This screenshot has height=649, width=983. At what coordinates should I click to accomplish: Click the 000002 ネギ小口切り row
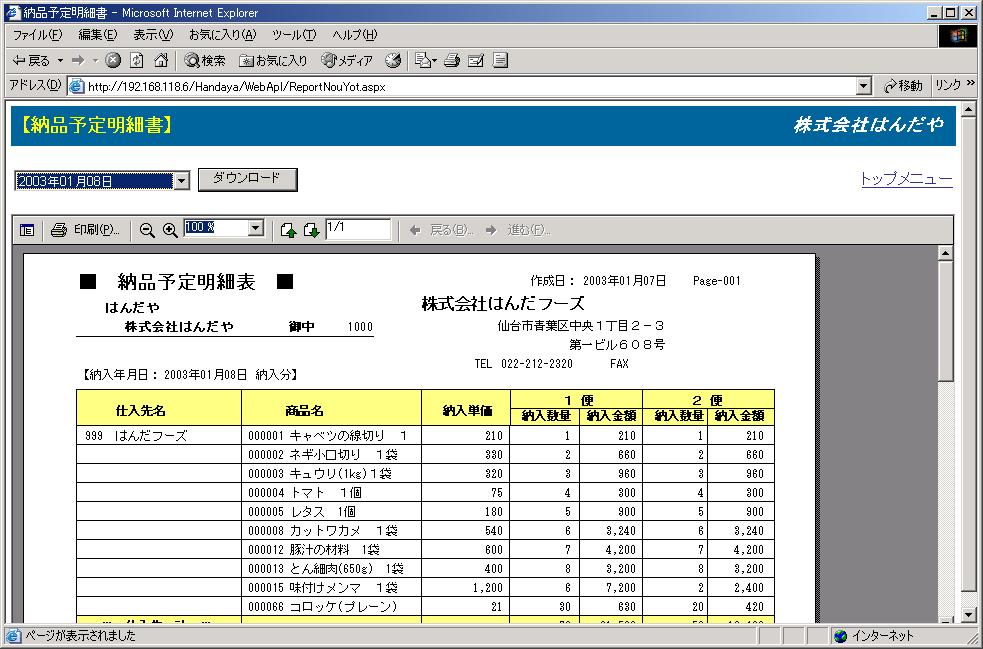click(x=426, y=455)
